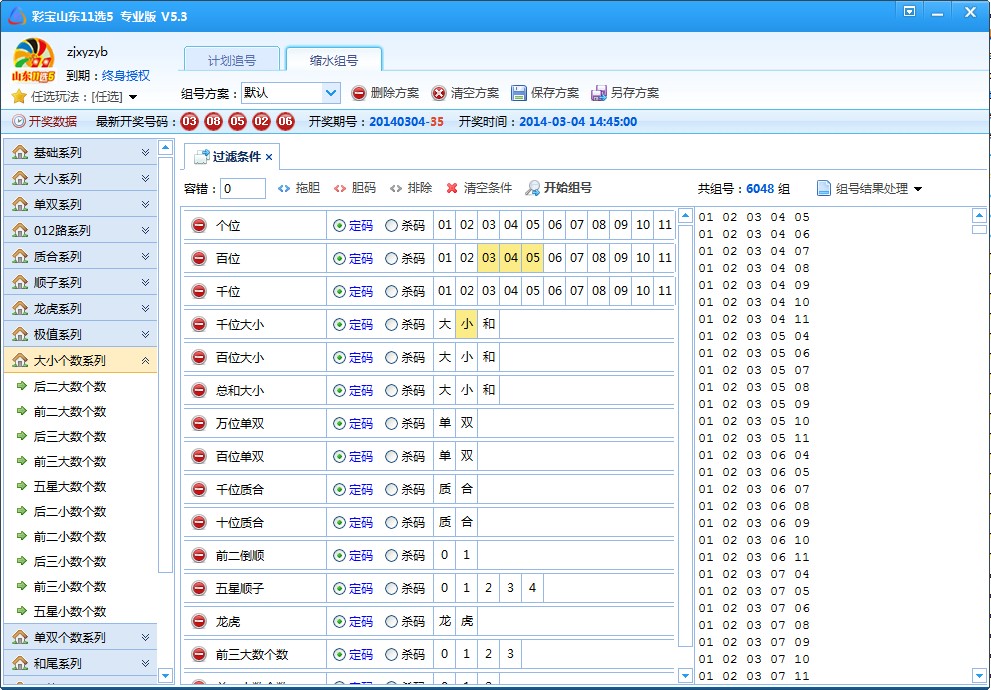Select 定码 radio for 千位大小 row
This screenshot has width=991, height=690.
click(339, 324)
